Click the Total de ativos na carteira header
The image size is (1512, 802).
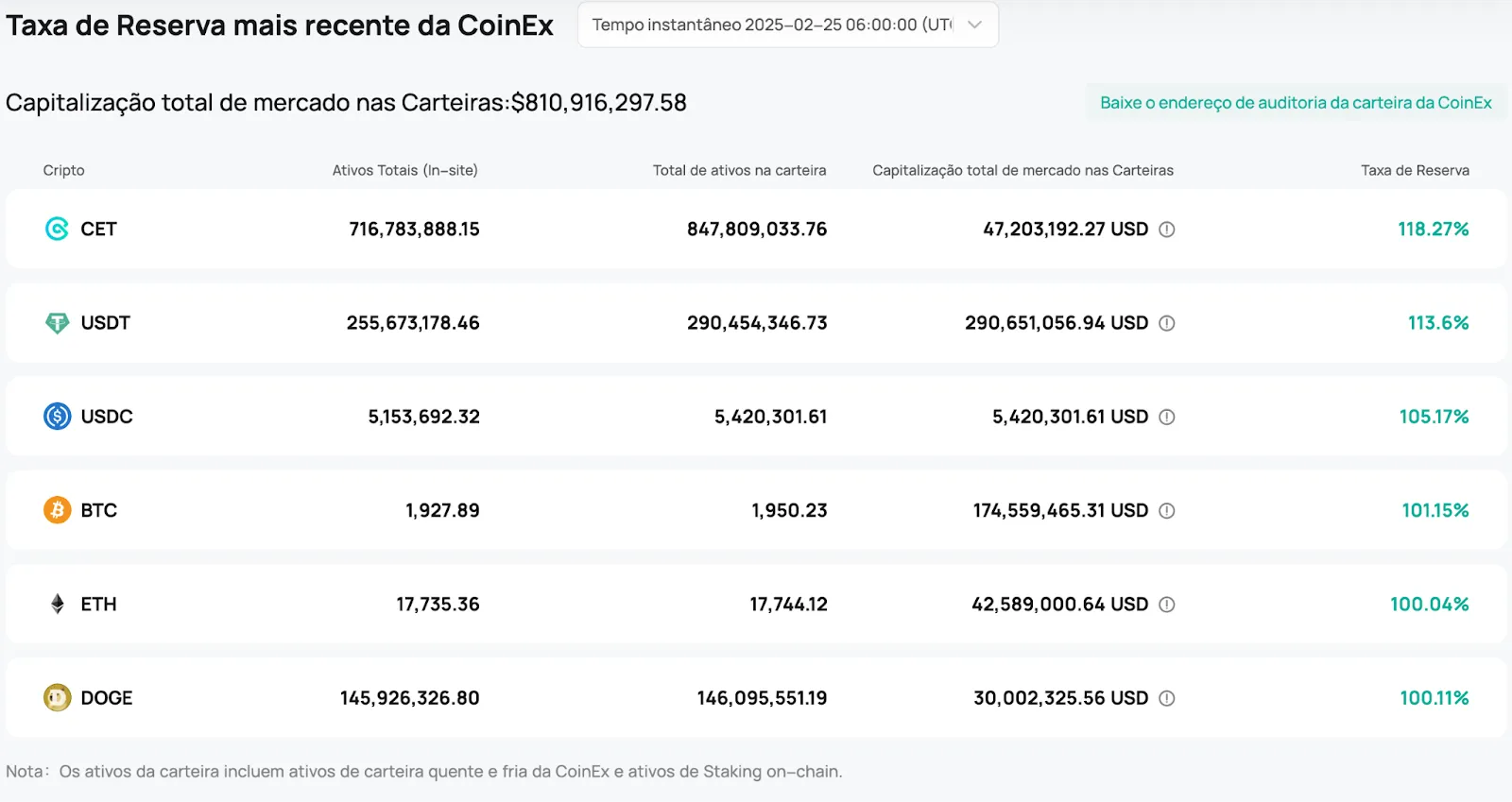coord(739,170)
